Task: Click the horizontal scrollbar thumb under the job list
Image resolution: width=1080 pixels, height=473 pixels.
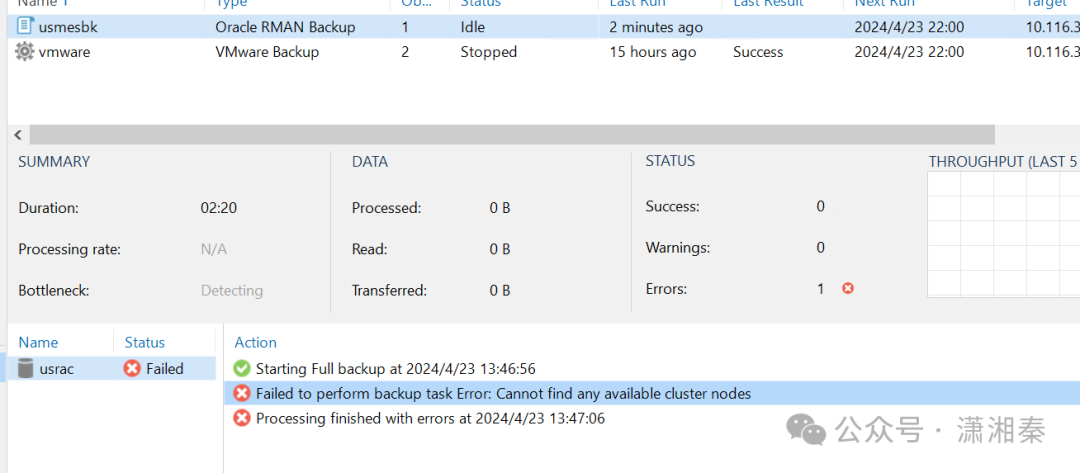Action: point(510,135)
